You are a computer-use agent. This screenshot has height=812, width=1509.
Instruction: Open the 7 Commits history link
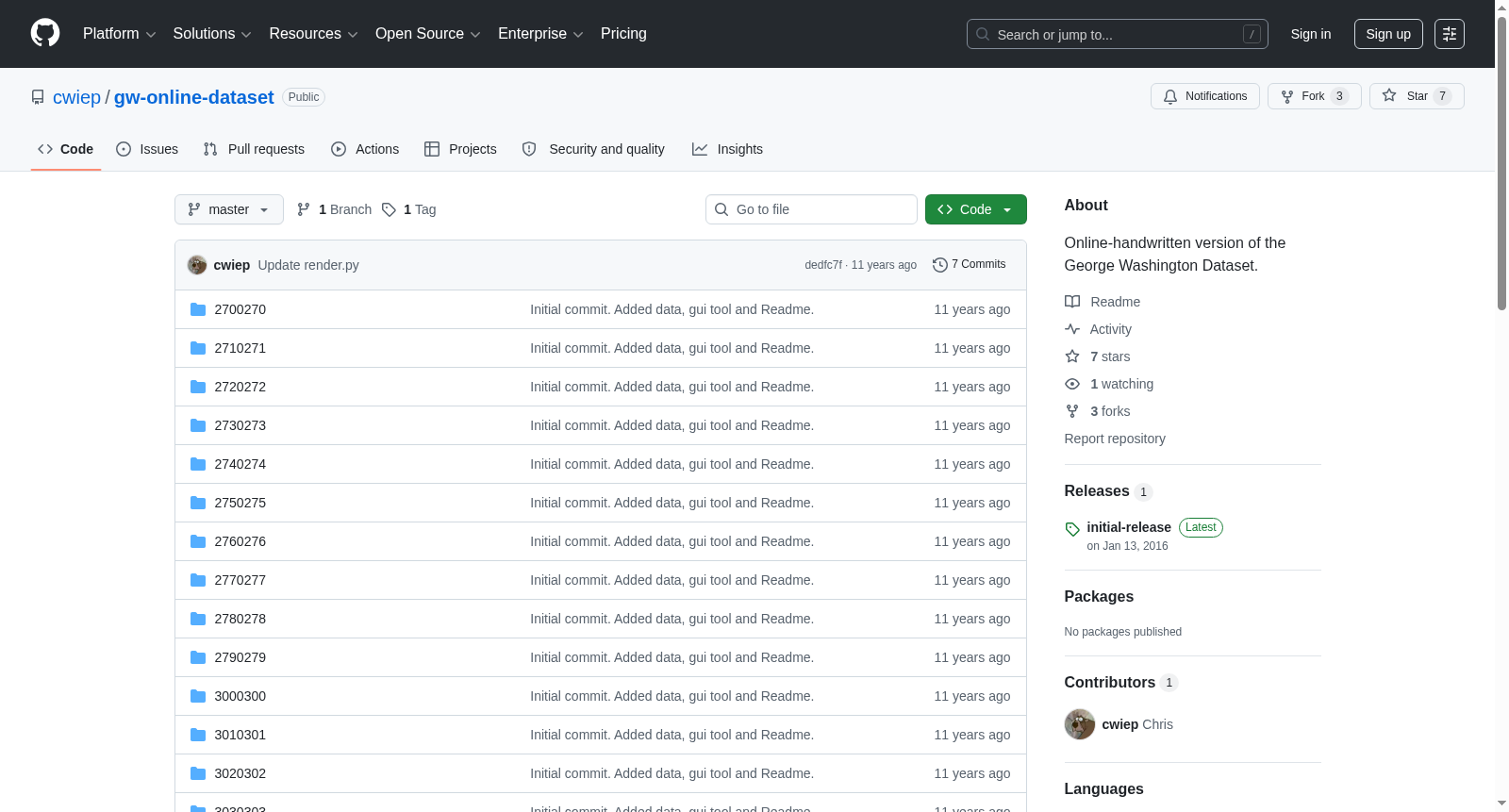click(969, 265)
